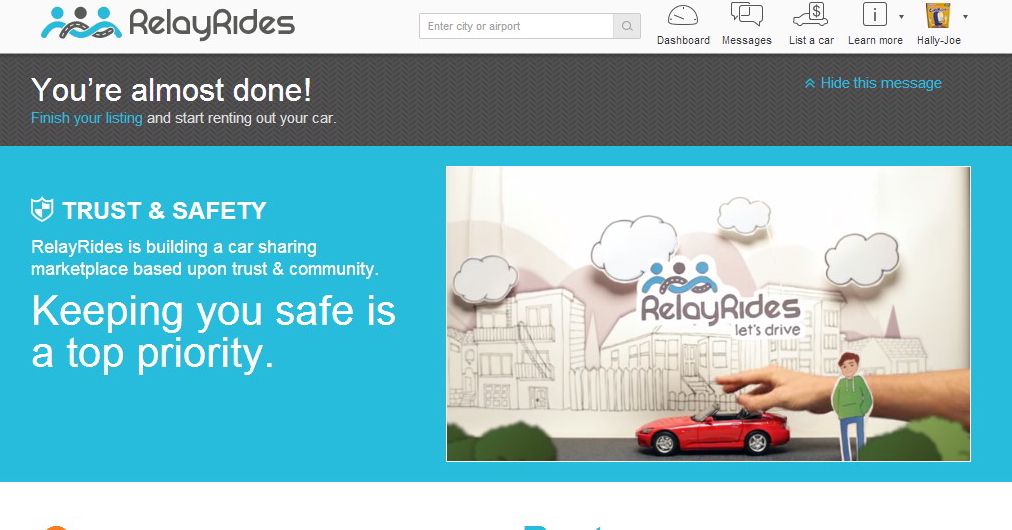Open the Dashboard speedometer icon

pos(683,15)
